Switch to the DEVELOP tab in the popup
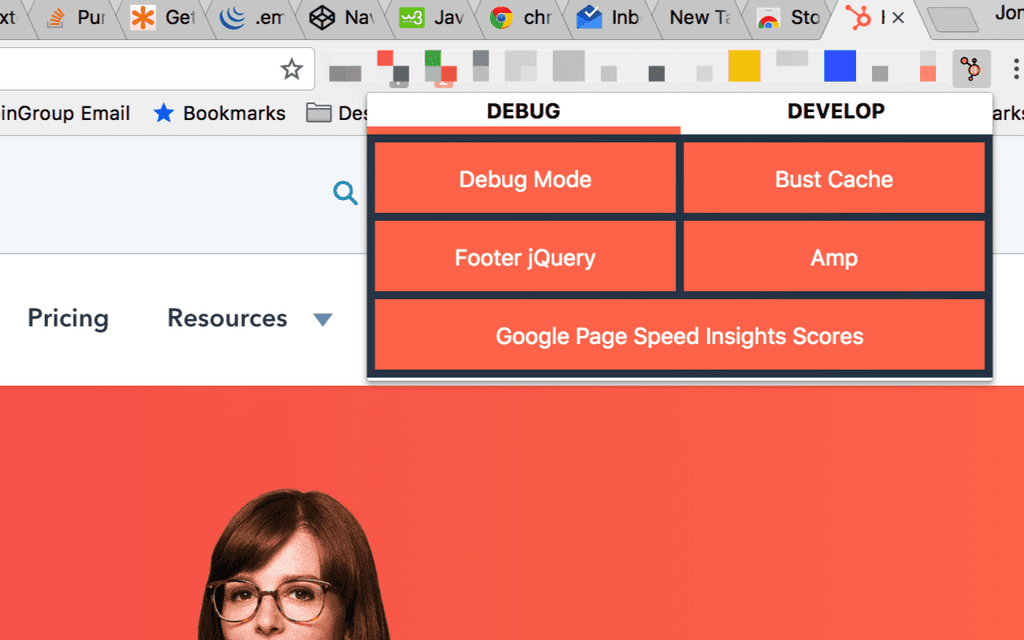The width and height of the screenshot is (1024, 640). 836,111
